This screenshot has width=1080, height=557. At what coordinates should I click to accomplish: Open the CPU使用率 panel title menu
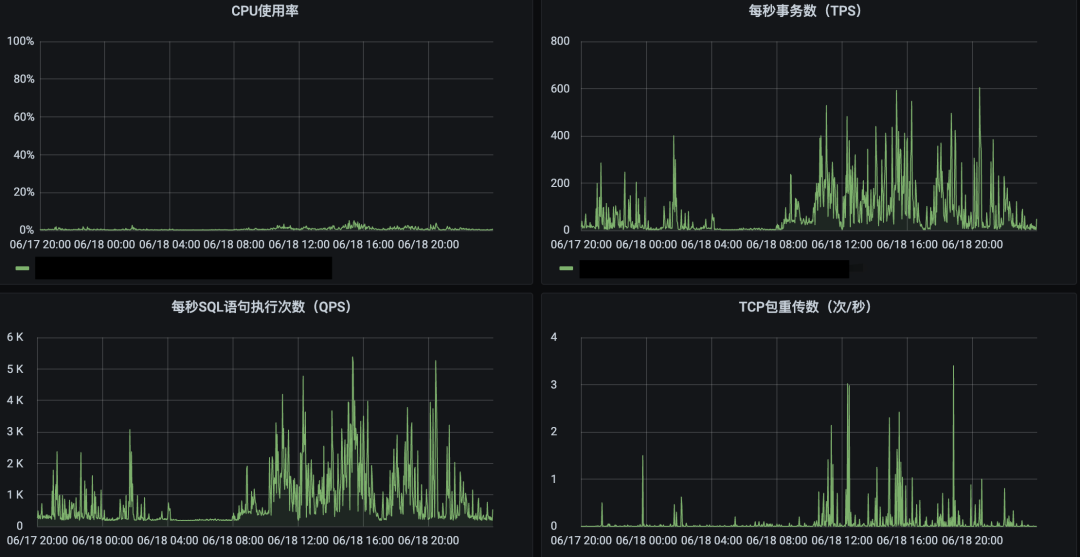pos(265,12)
